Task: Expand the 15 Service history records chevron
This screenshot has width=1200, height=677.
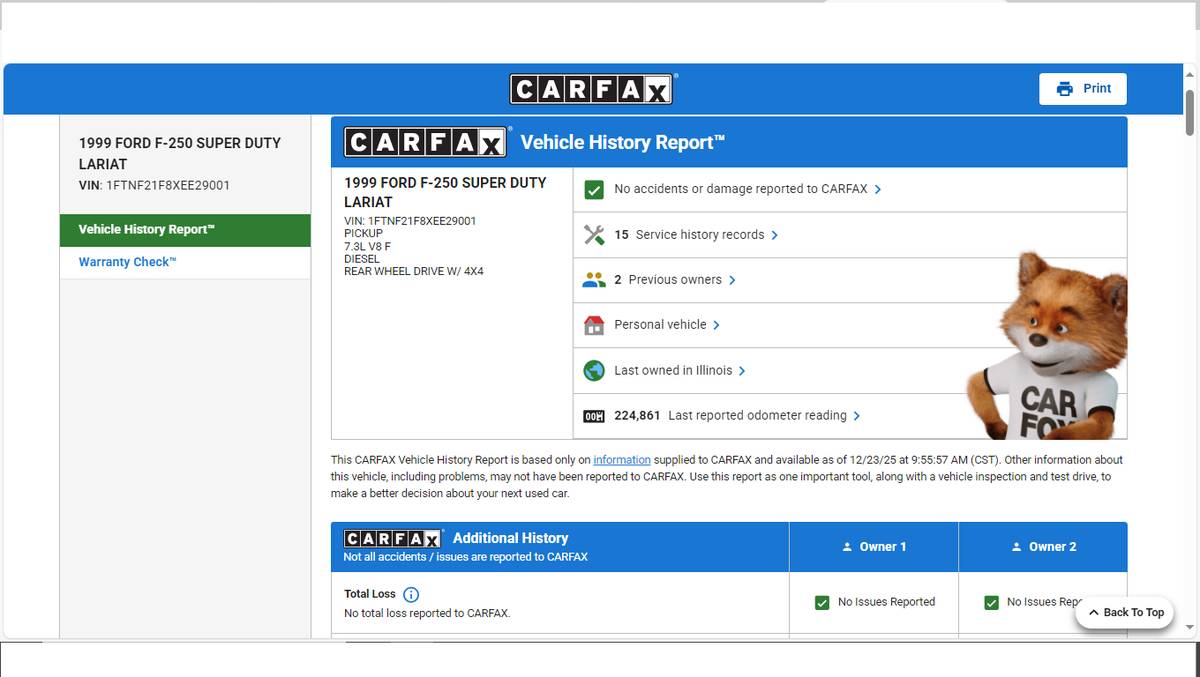Action: pos(775,235)
